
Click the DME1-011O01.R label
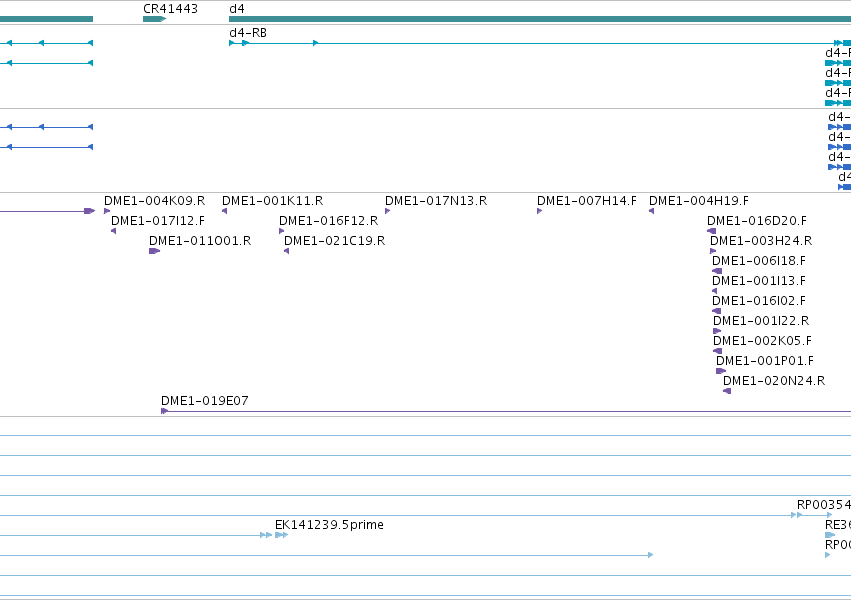tap(200, 241)
